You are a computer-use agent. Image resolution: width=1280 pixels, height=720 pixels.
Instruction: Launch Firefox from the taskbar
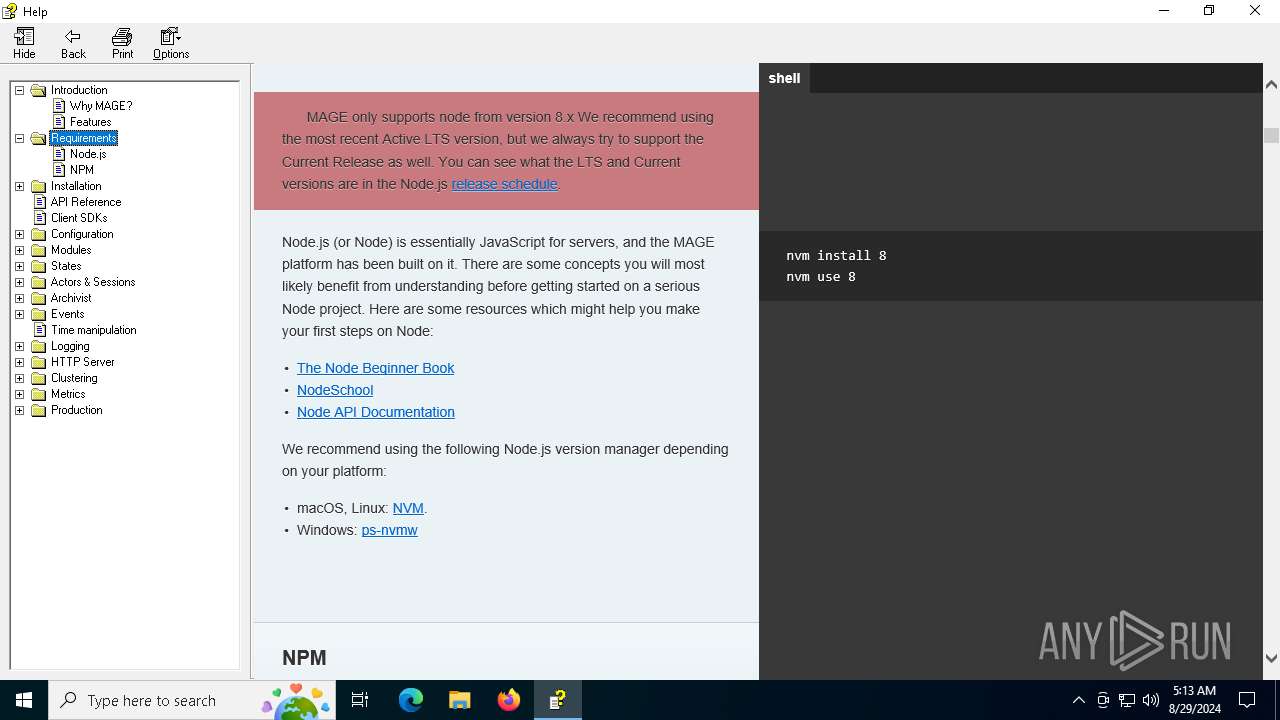point(509,700)
